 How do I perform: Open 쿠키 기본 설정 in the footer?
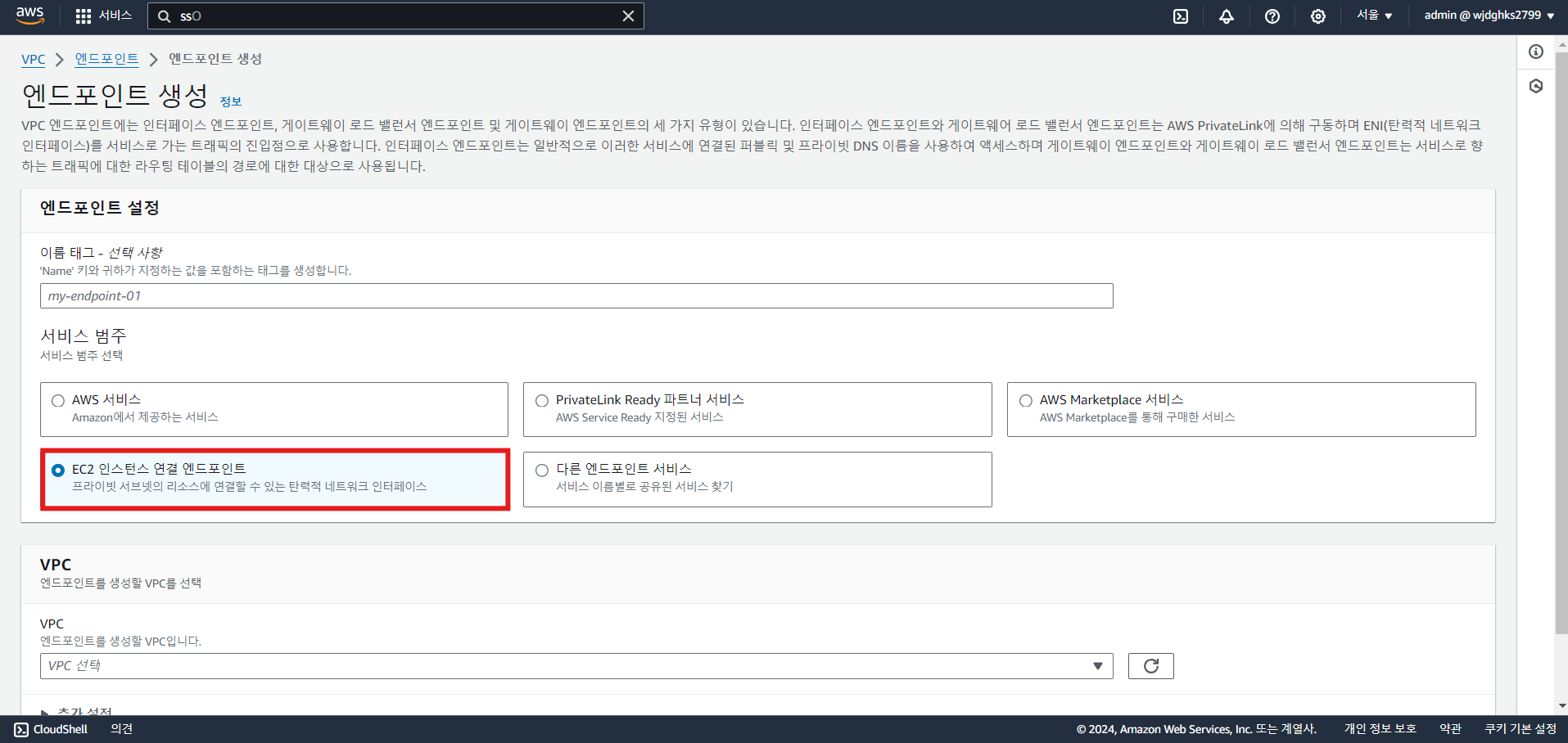click(x=1521, y=729)
